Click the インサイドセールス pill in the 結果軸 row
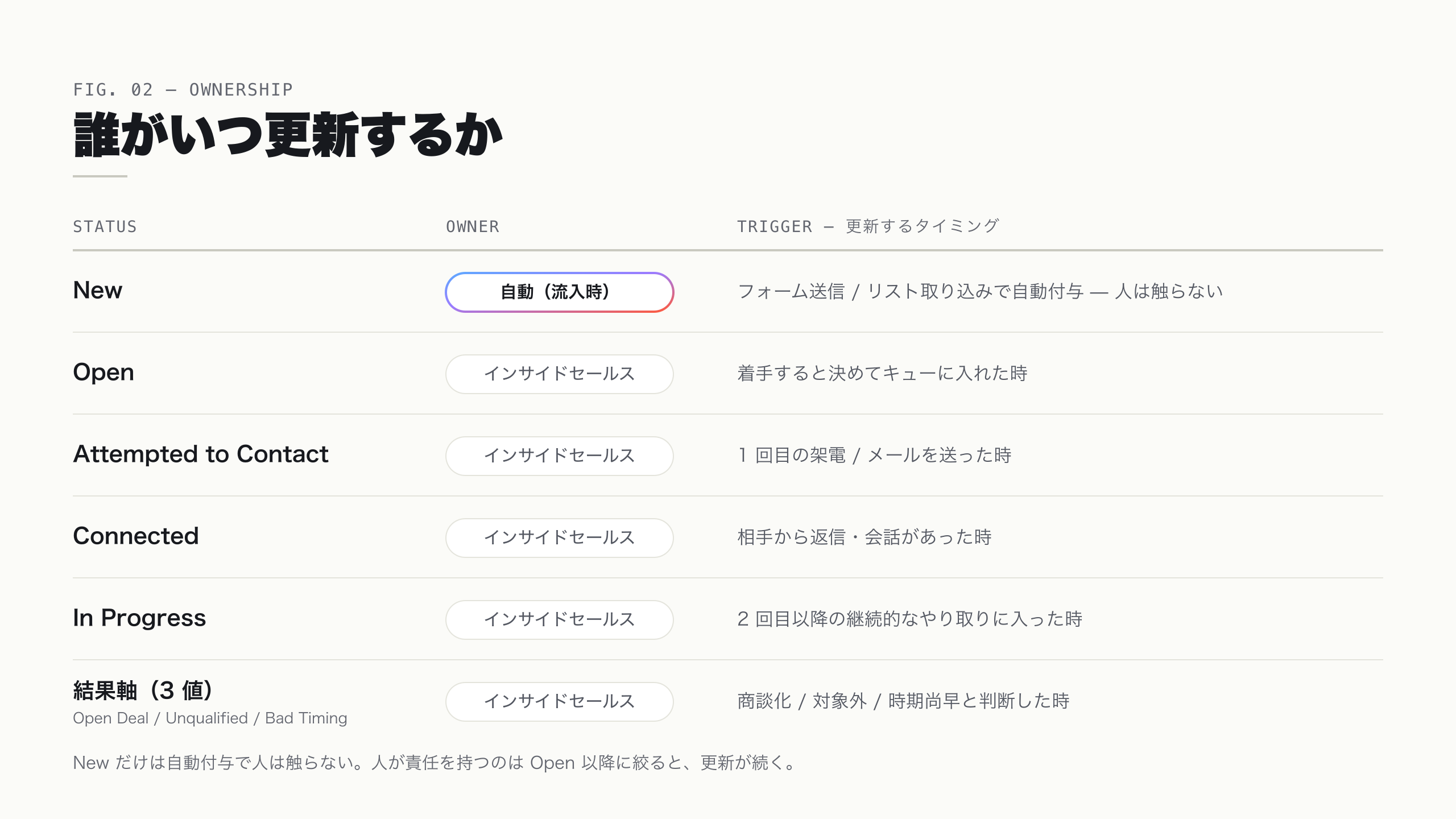The width and height of the screenshot is (1456, 819). (x=560, y=702)
